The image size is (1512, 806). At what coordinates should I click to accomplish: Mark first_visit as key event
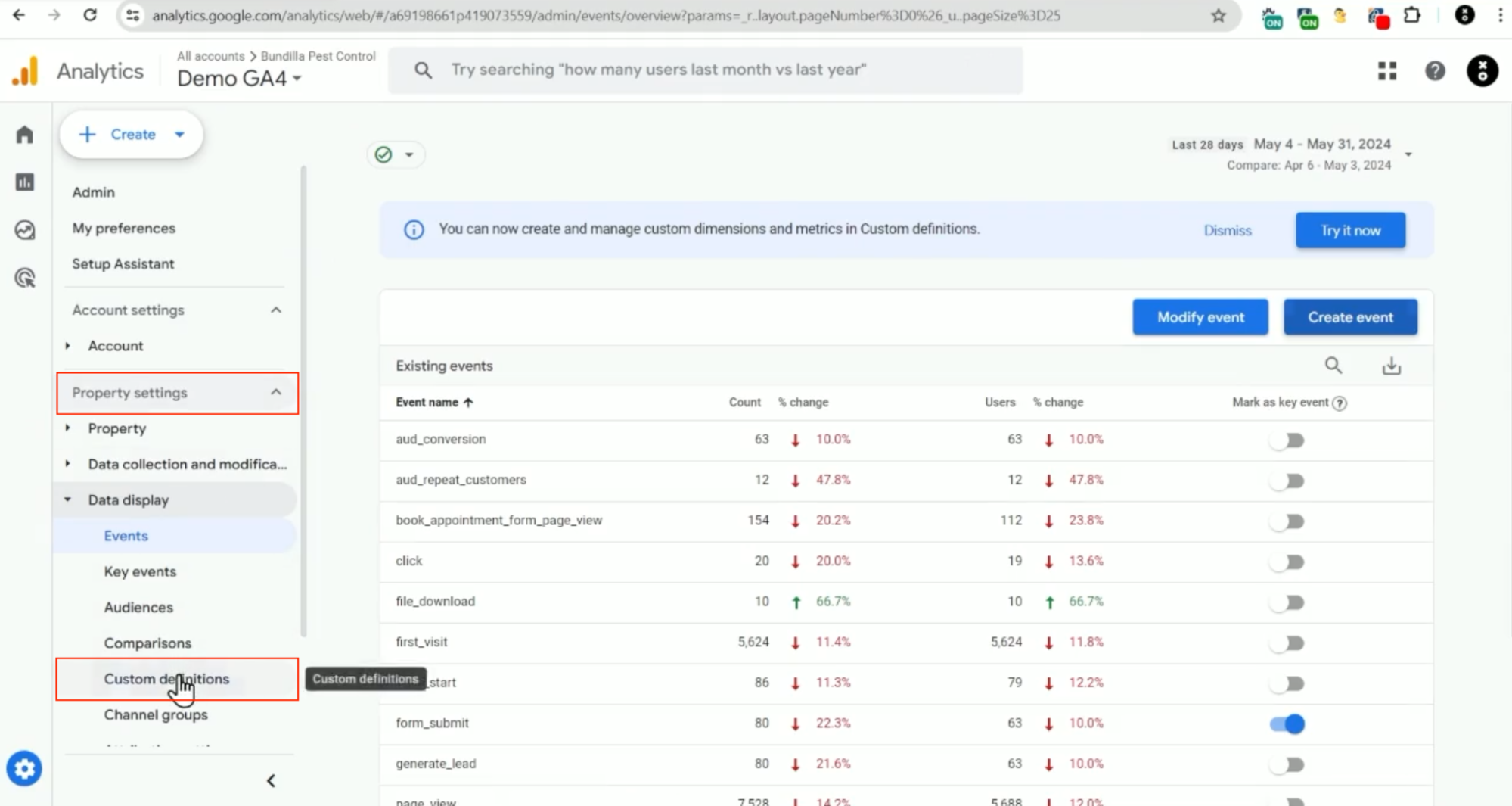(1287, 643)
